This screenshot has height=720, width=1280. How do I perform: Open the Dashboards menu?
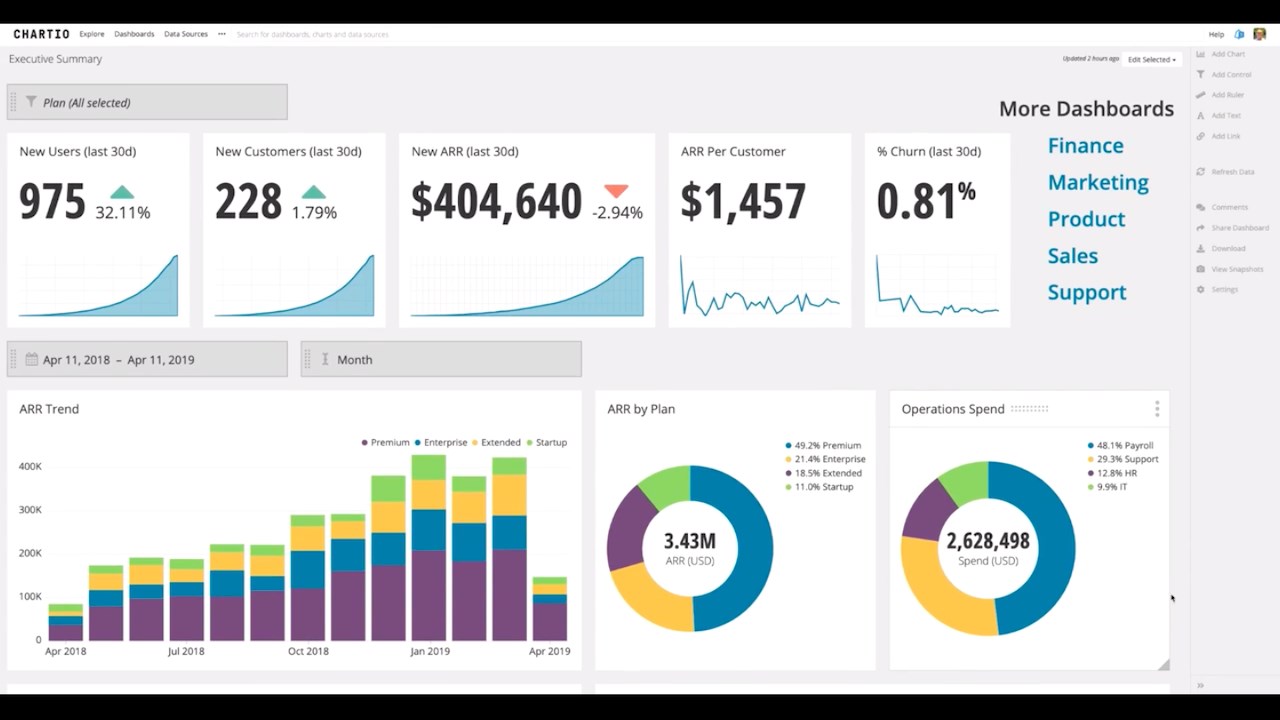(134, 34)
